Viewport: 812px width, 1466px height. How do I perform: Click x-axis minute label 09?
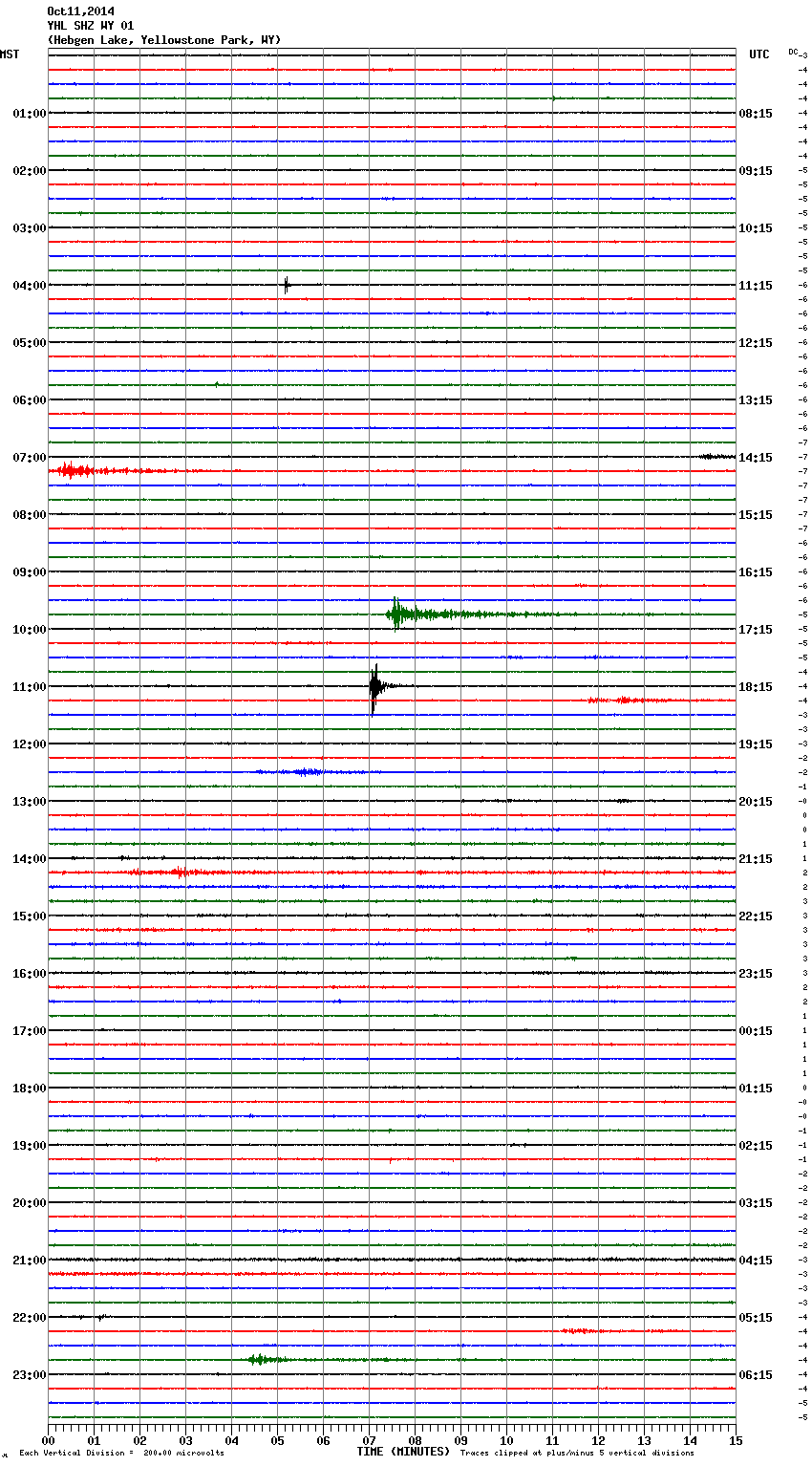[x=460, y=1441]
